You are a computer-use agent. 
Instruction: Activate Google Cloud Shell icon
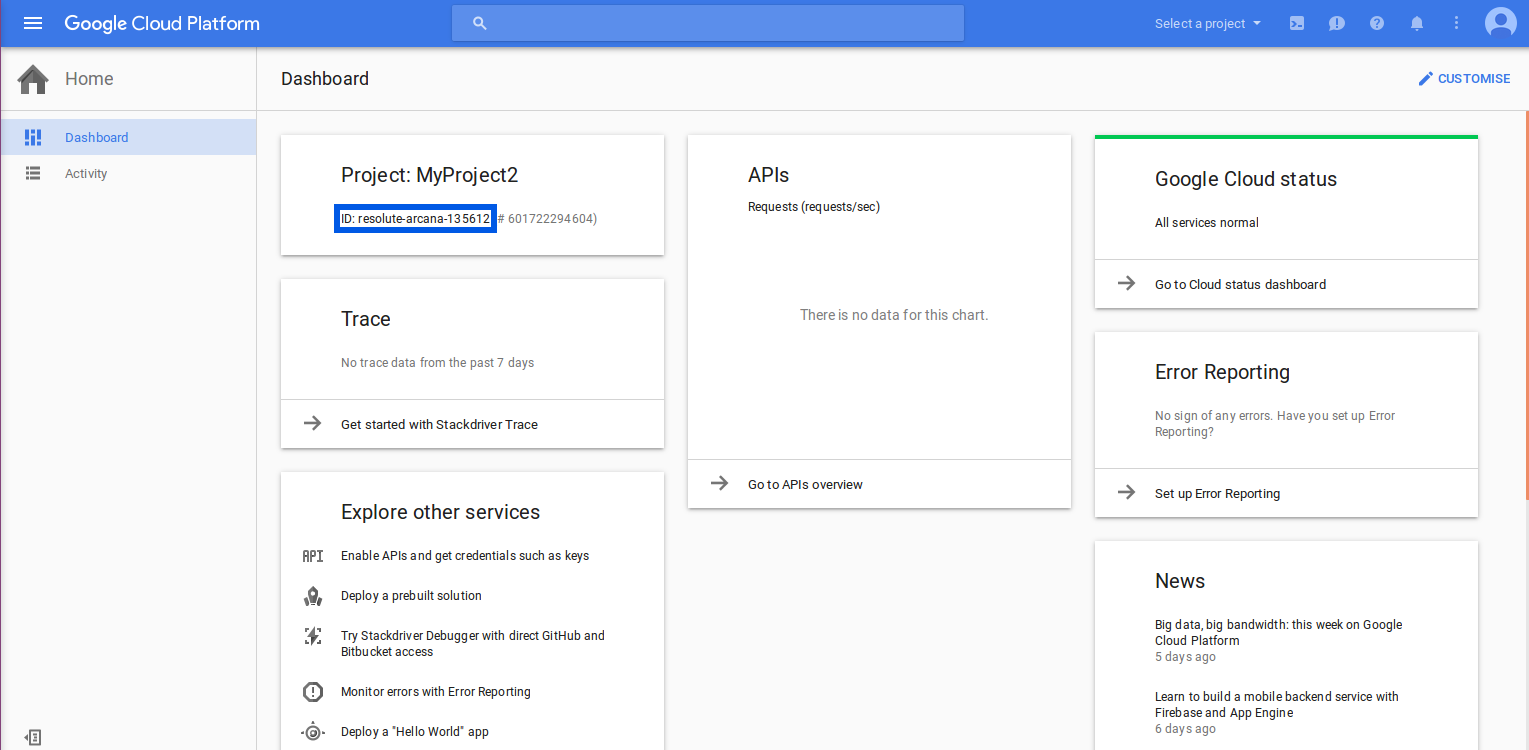point(1297,23)
